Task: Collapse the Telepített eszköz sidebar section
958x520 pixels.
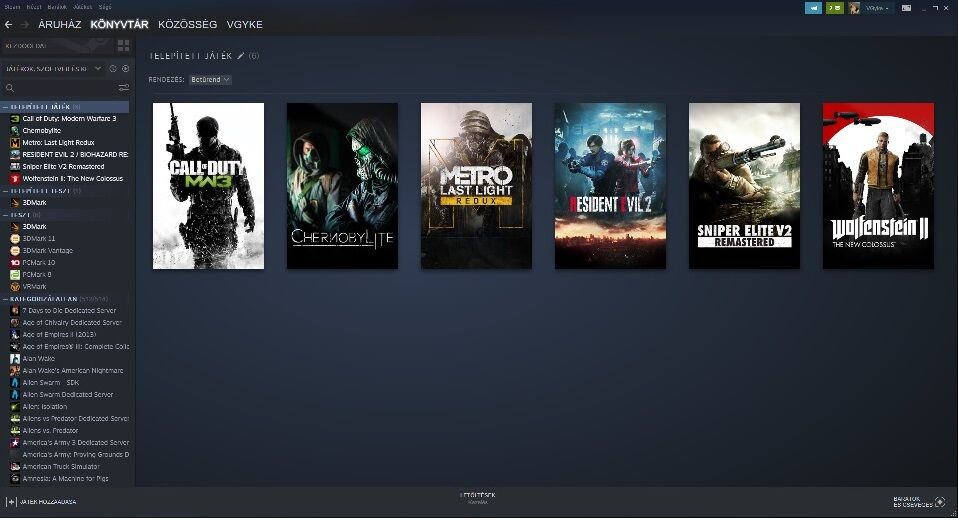Action: tap(5, 191)
